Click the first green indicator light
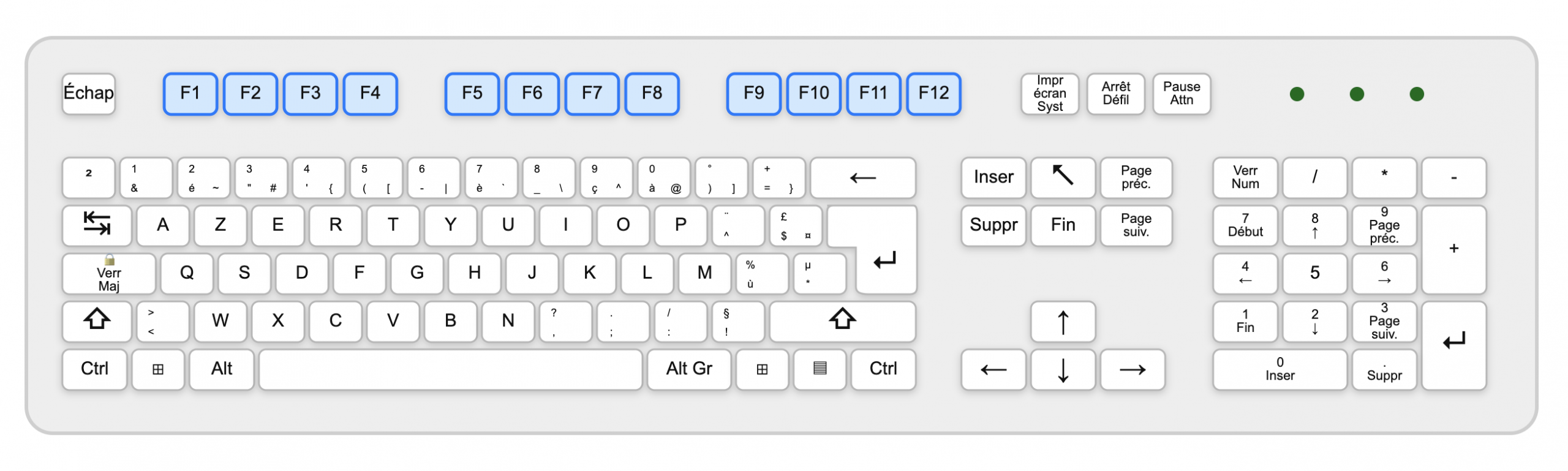The height and width of the screenshot is (471, 1568). click(1297, 94)
